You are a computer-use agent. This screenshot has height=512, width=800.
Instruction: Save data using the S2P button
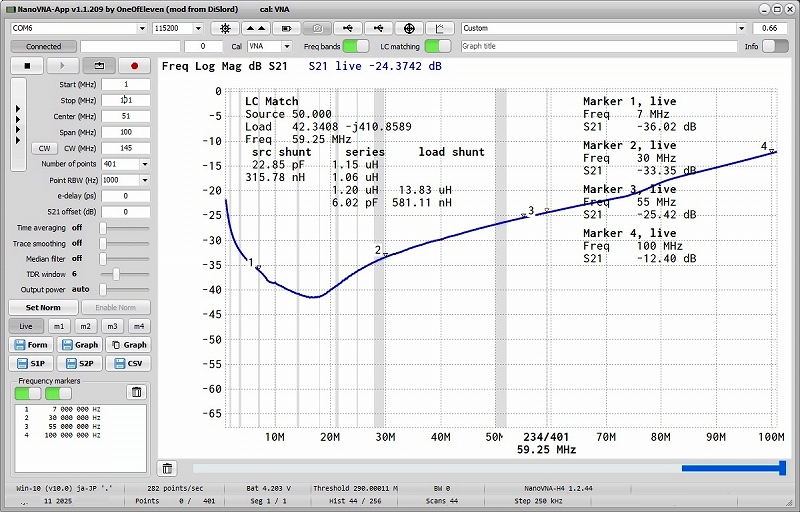coord(82,363)
